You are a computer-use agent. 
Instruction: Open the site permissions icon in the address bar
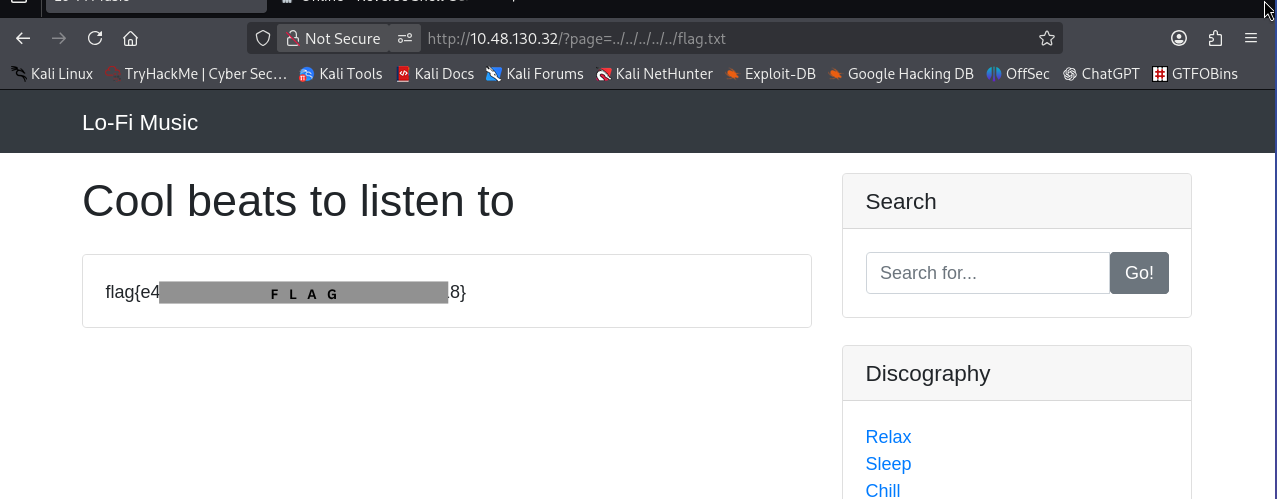pyautogui.click(x=405, y=38)
